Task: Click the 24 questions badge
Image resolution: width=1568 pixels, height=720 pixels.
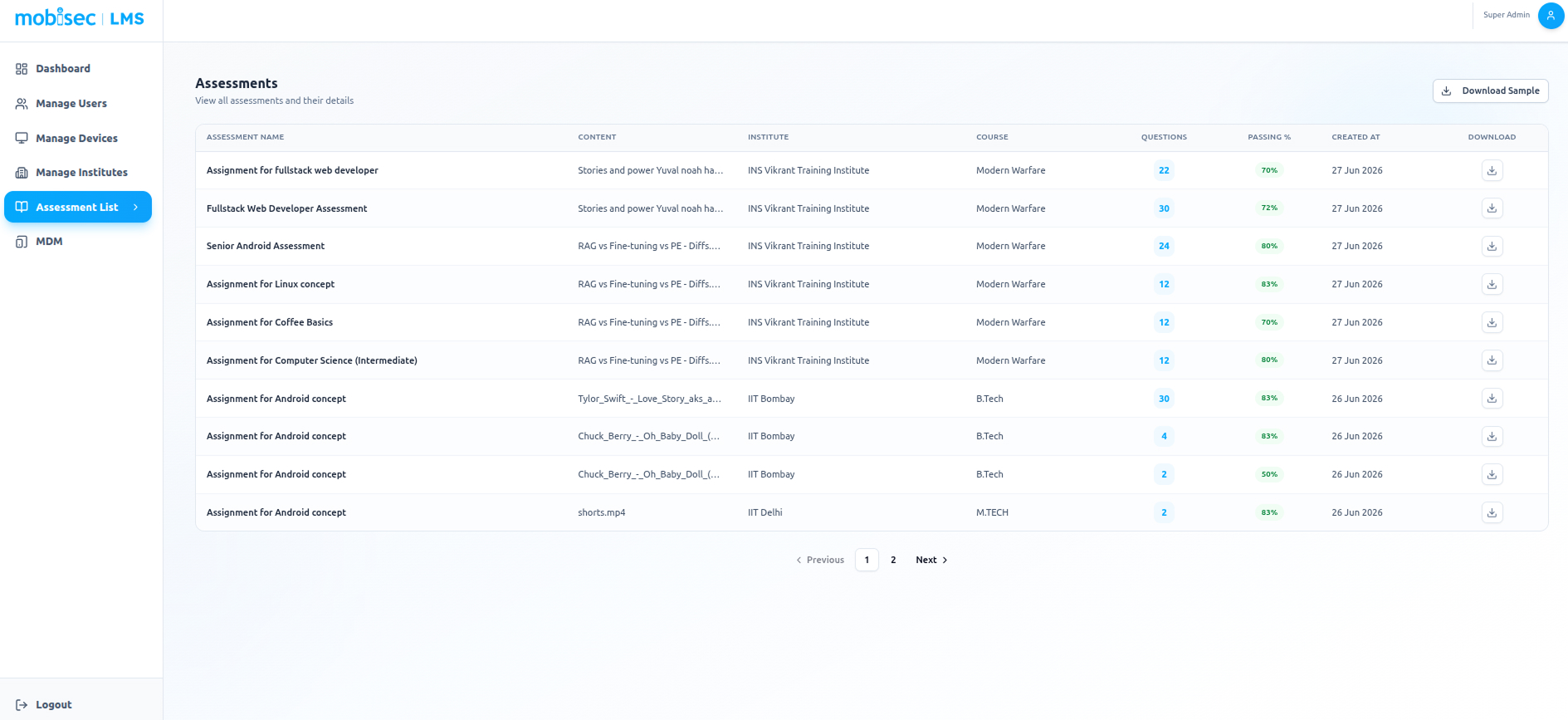Action: (x=1164, y=246)
